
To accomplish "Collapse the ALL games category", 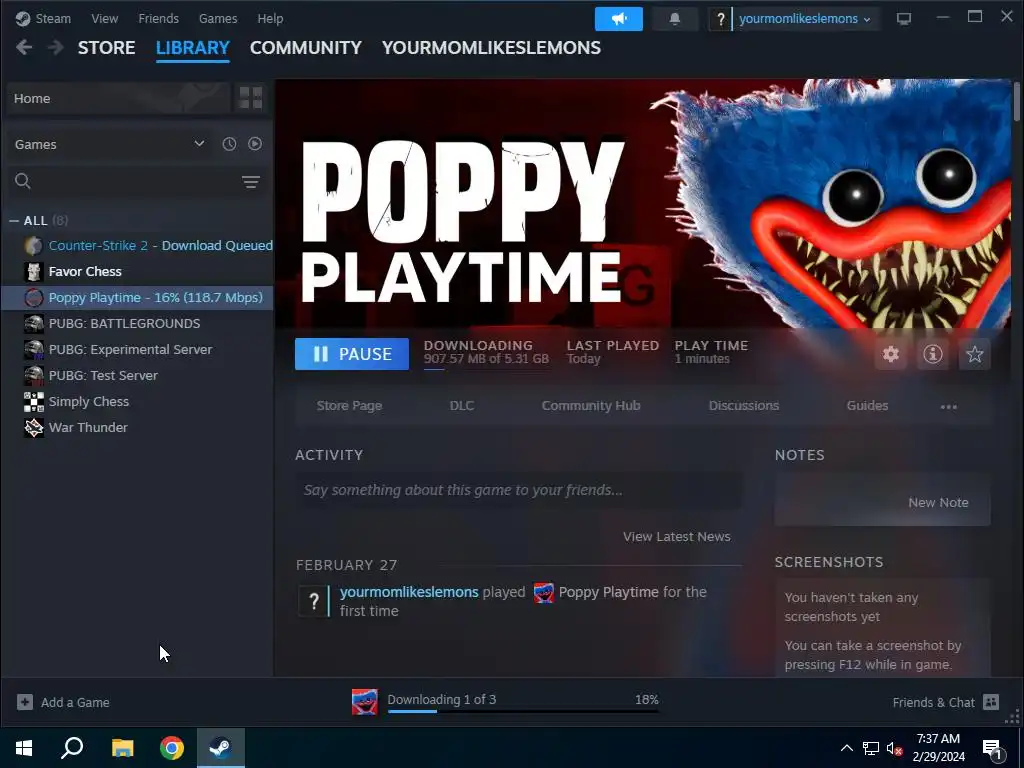I will 14,221.
